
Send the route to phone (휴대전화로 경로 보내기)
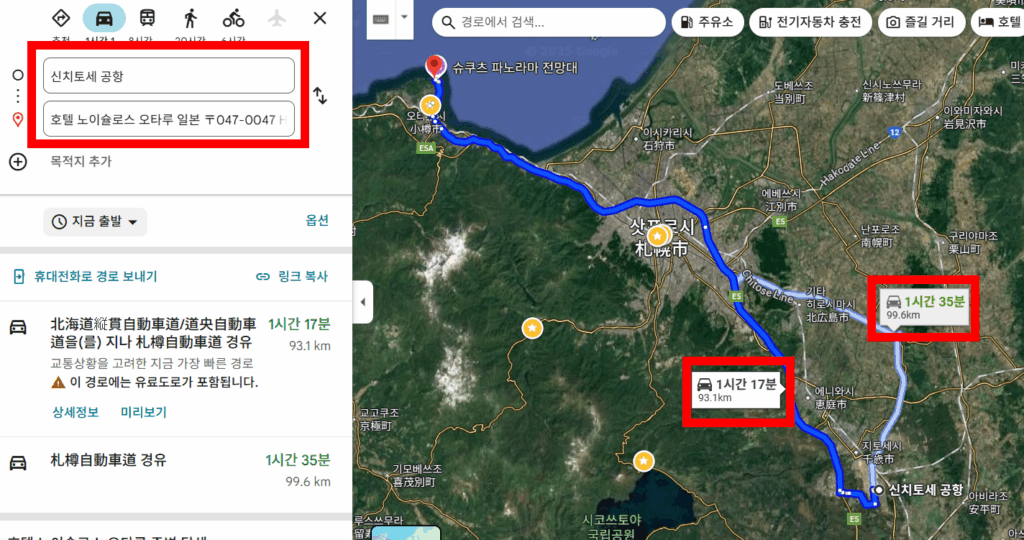pos(86,277)
